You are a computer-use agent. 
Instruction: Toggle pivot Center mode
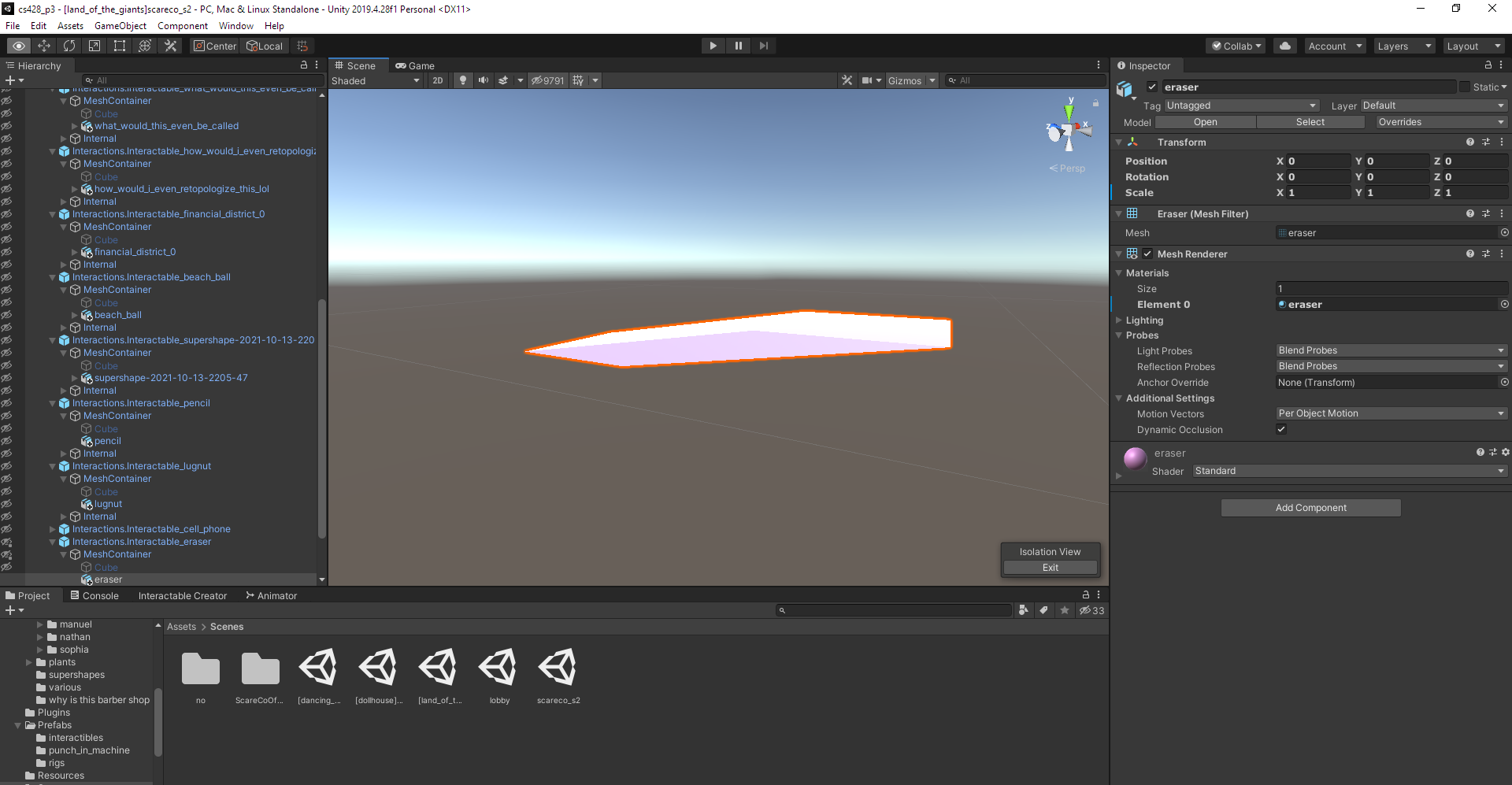click(x=215, y=46)
